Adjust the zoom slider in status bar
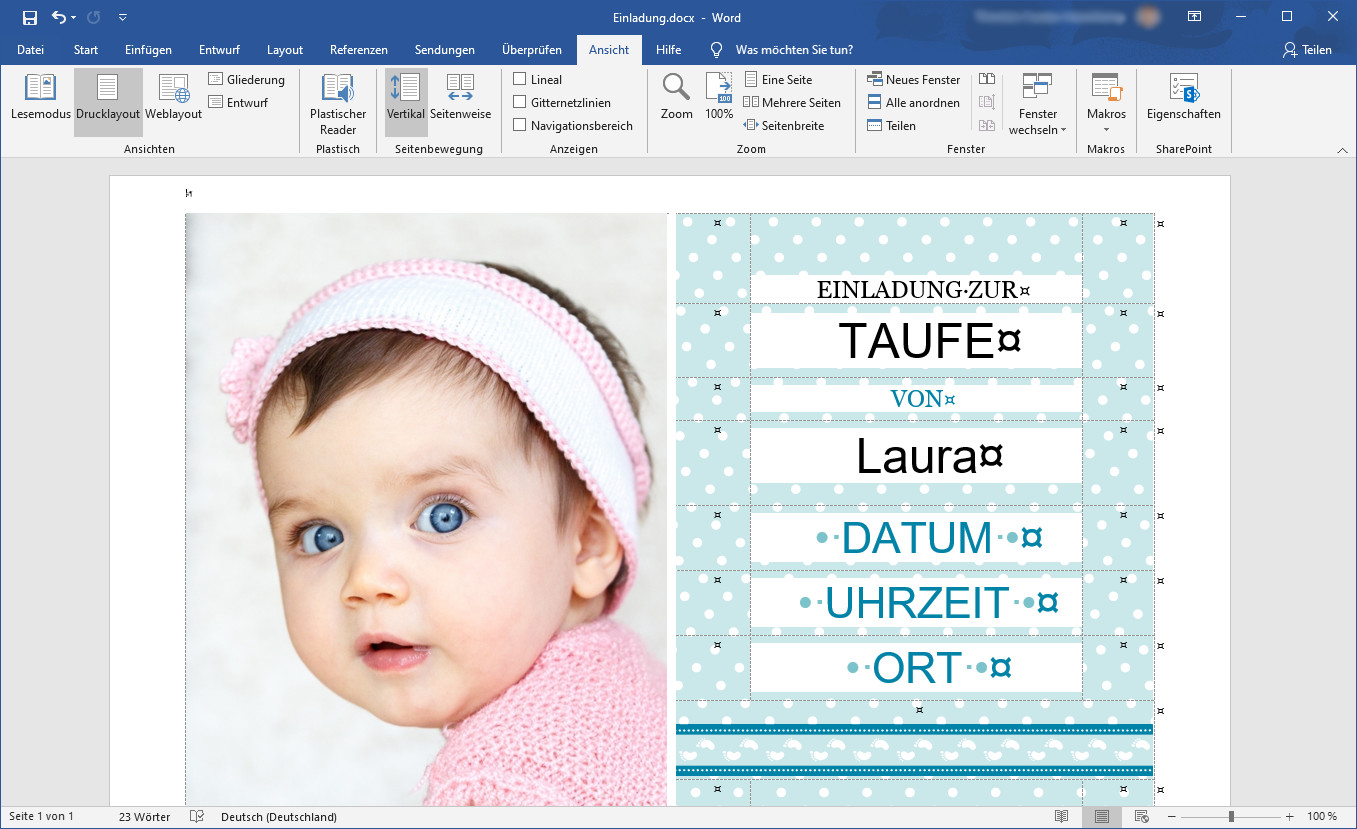 [1231, 817]
